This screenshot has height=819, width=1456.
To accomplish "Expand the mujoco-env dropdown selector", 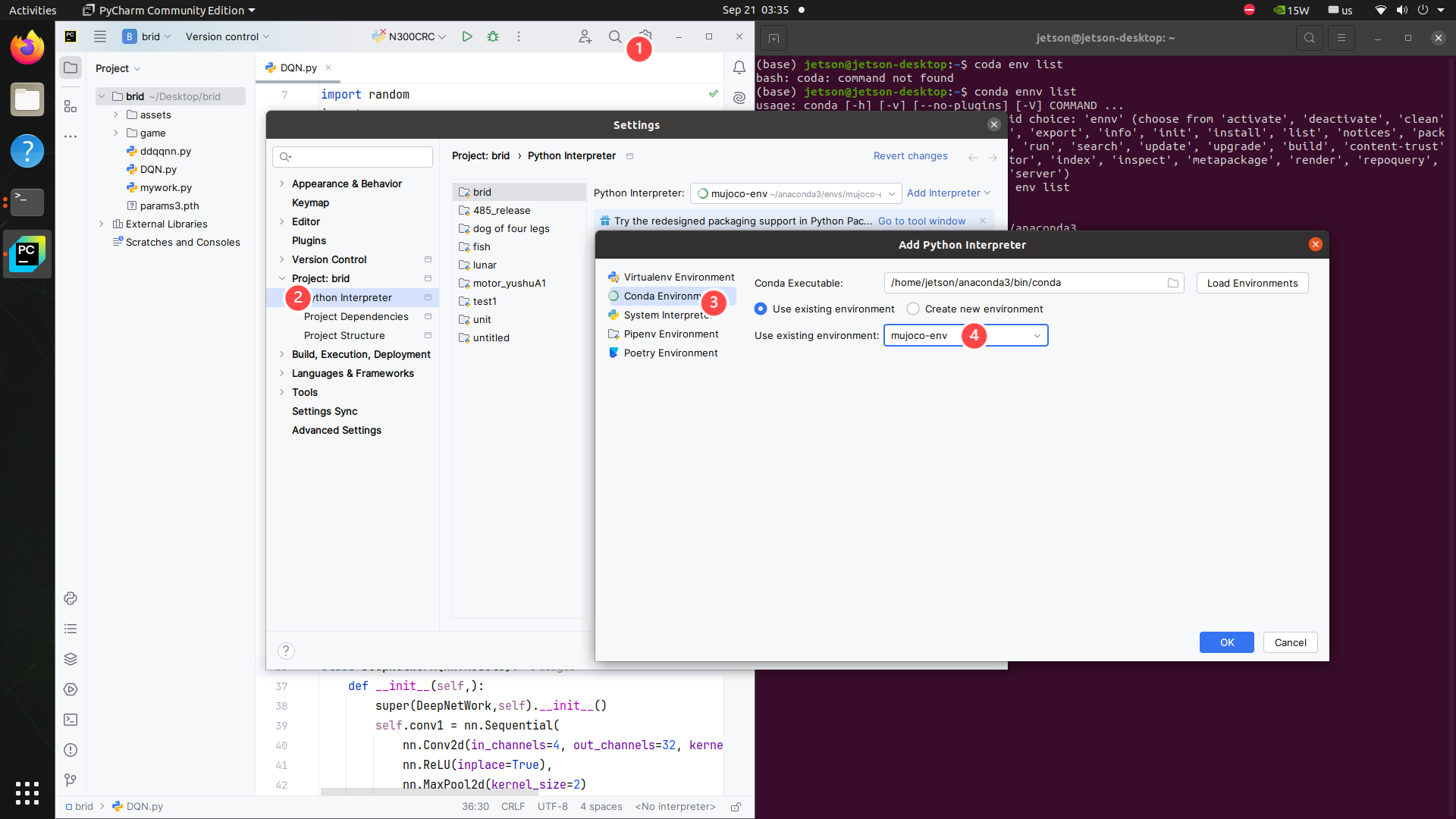I will click(1038, 335).
